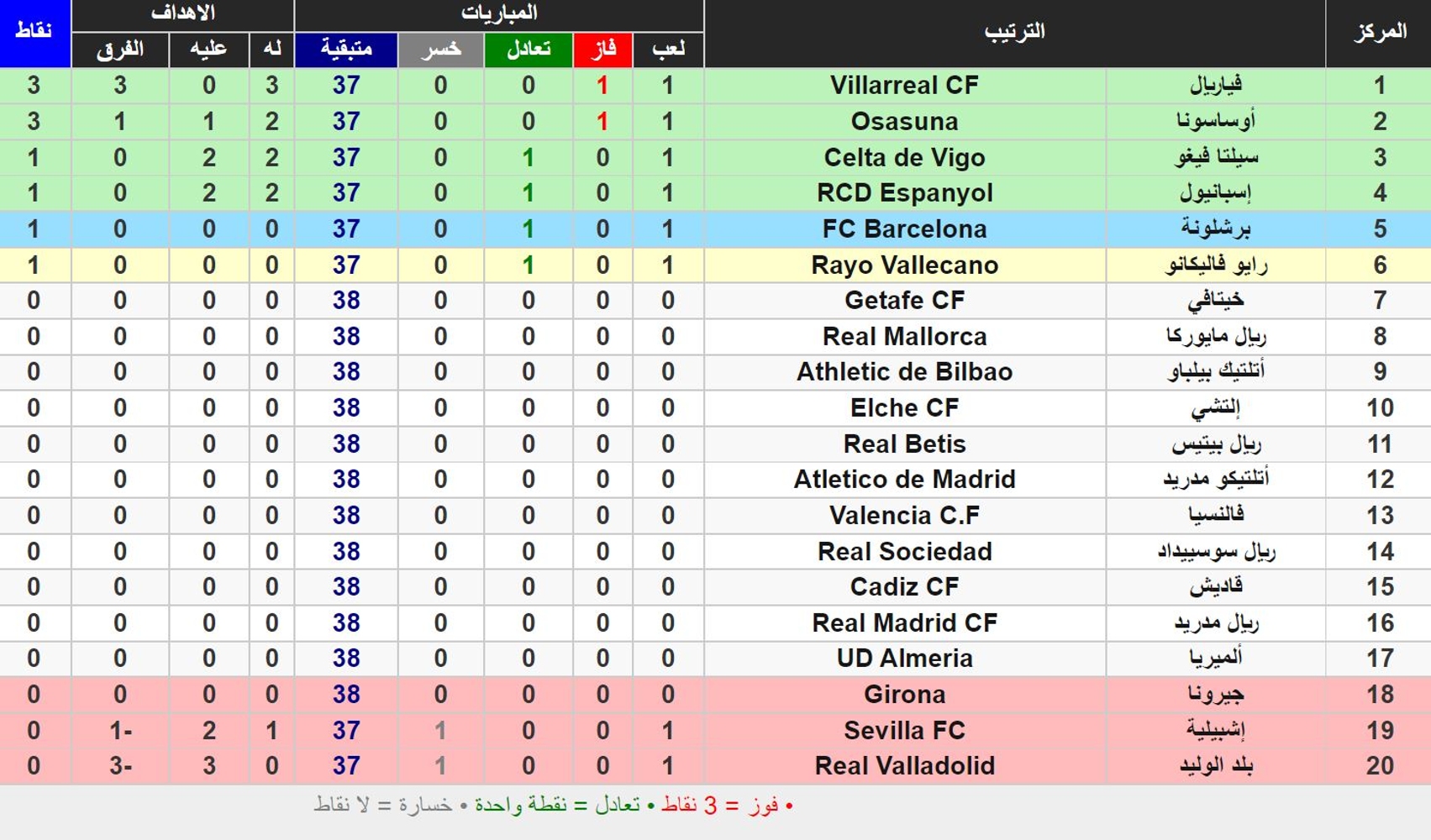
Task: Open the FC Barcelona team row
Action: 715,228
